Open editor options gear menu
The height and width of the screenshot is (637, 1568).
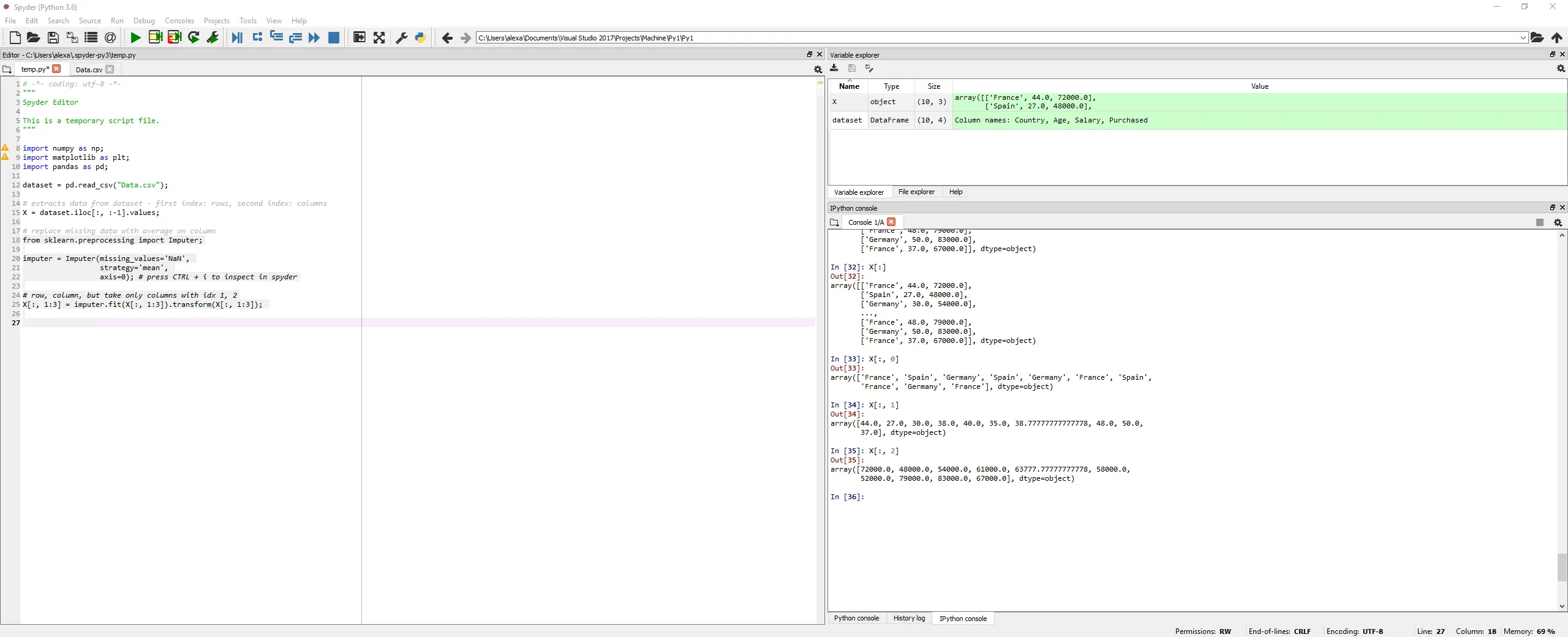pos(818,69)
